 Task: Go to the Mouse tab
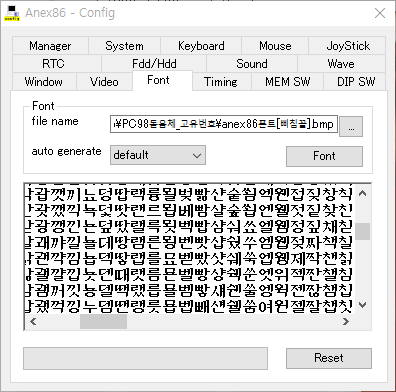tap(275, 46)
